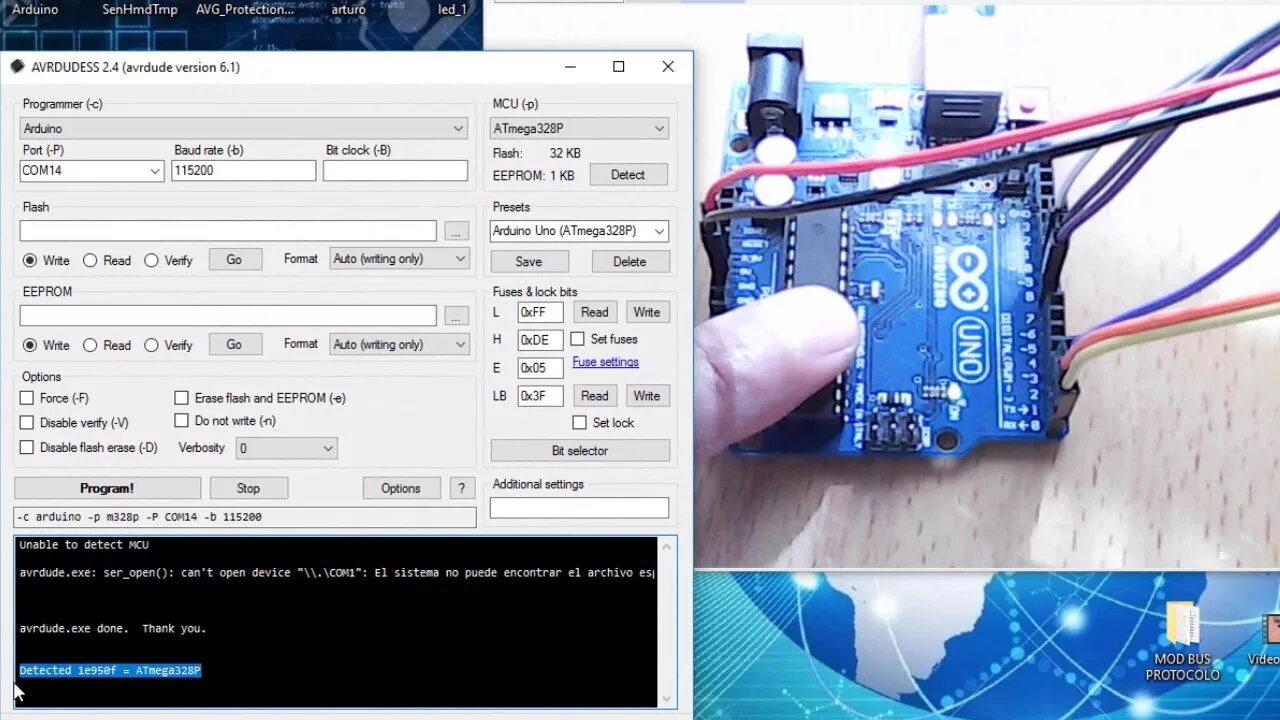Enable Disable flash erase (-D) checkbox
This screenshot has width=1280, height=720.
pyautogui.click(x=27, y=448)
